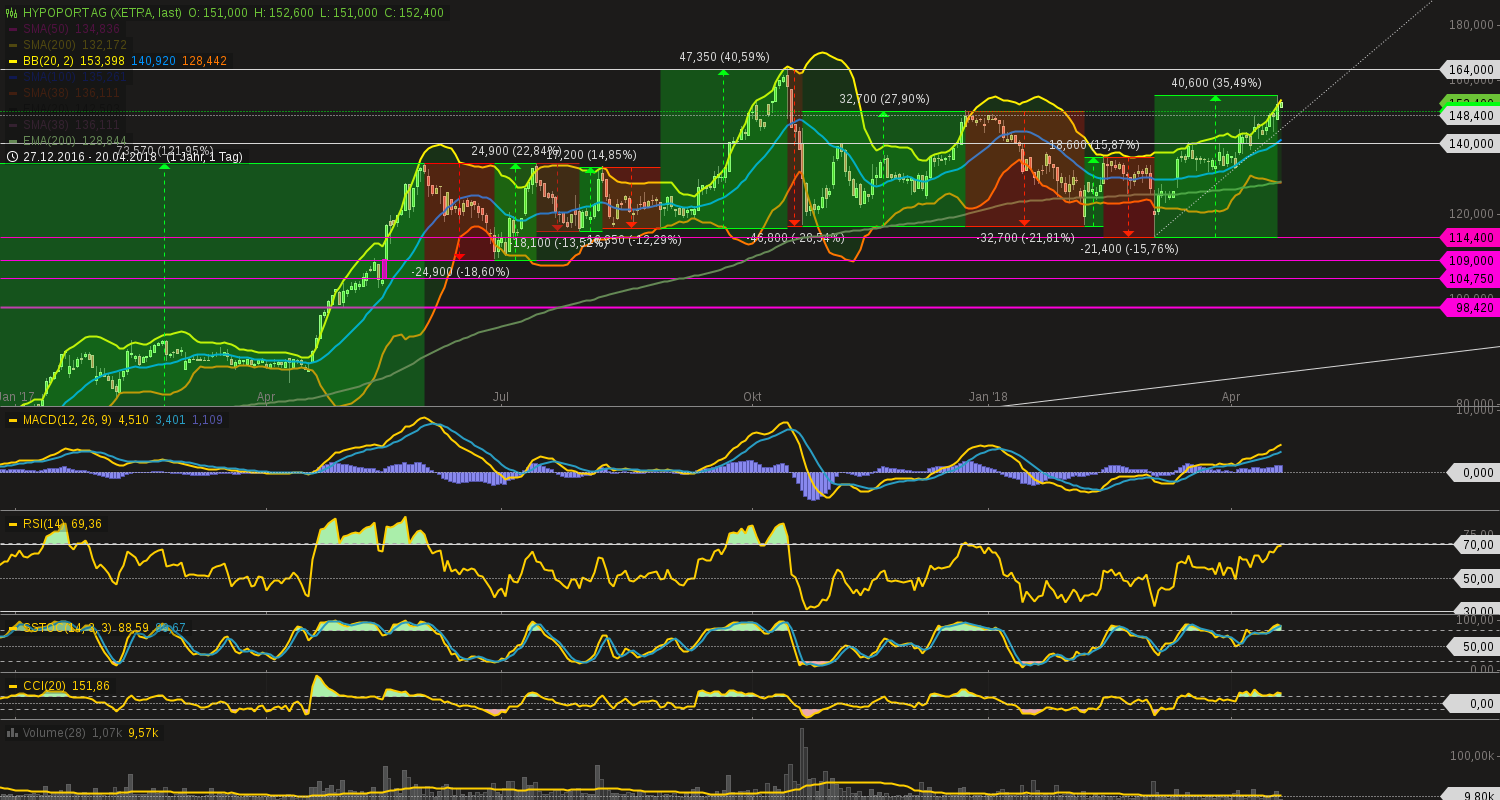Select the magenta 98,420 price tag
Viewport: 1500px width, 800px height.
[x=1468, y=308]
